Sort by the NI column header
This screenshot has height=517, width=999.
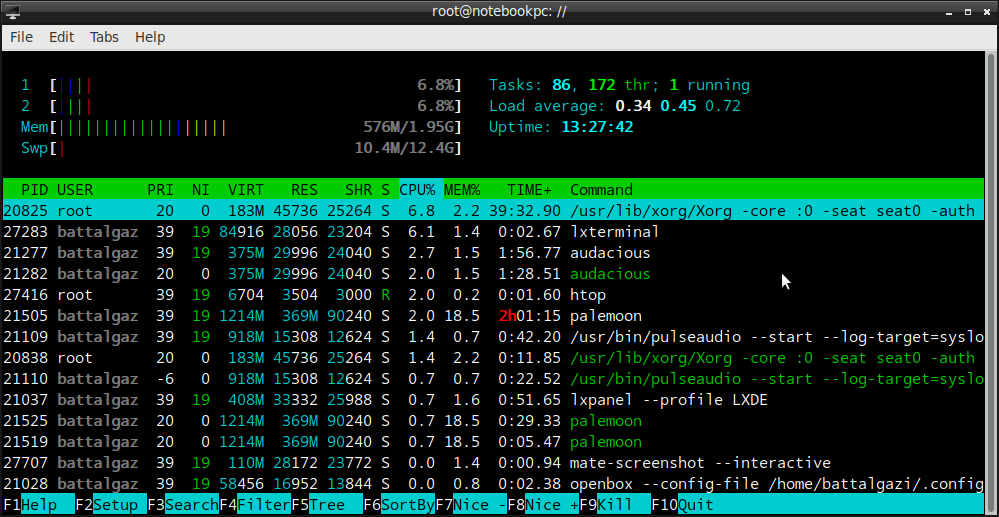[x=200, y=189]
